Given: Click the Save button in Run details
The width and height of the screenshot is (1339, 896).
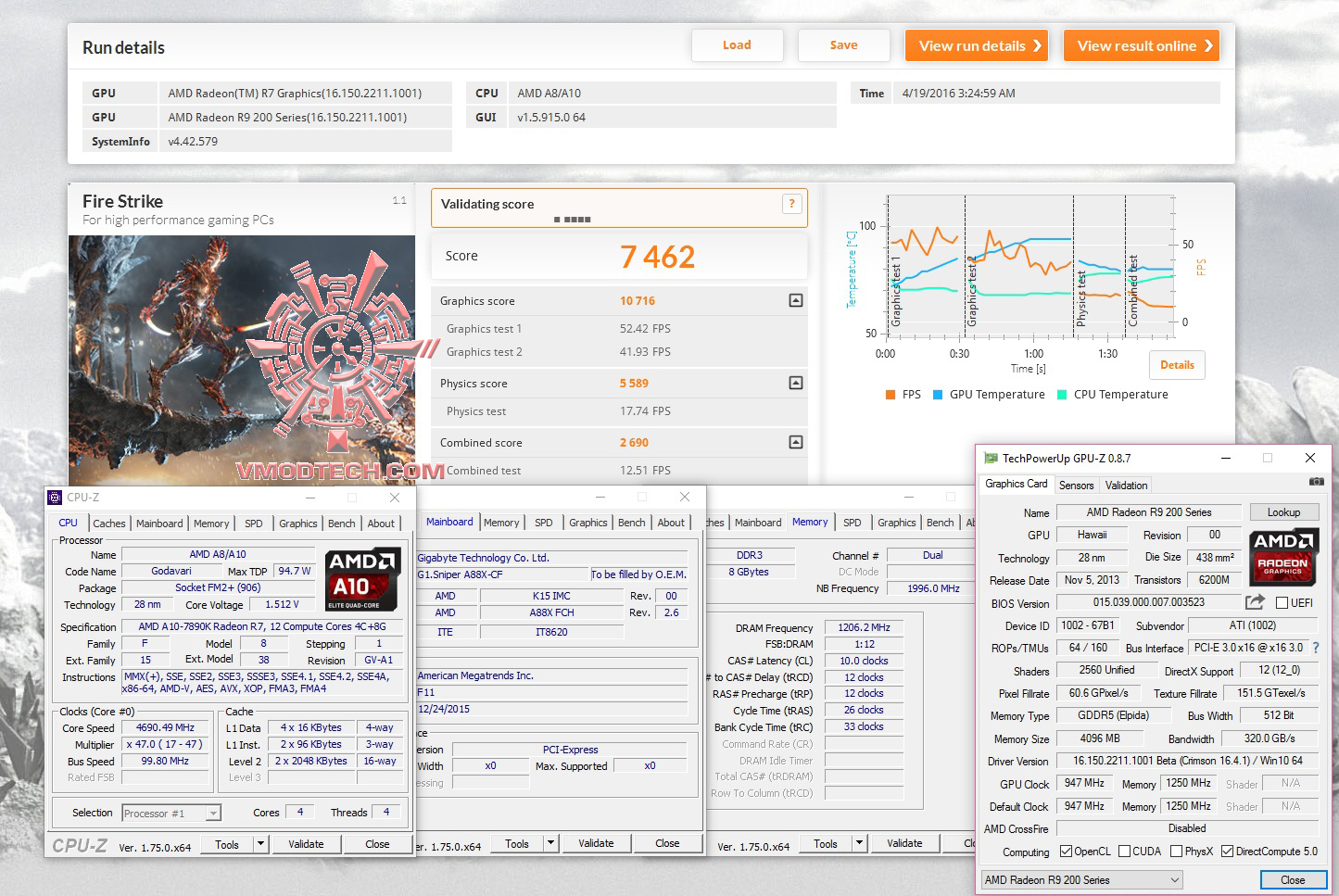Looking at the screenshot, I should click(x=844, y=45).
